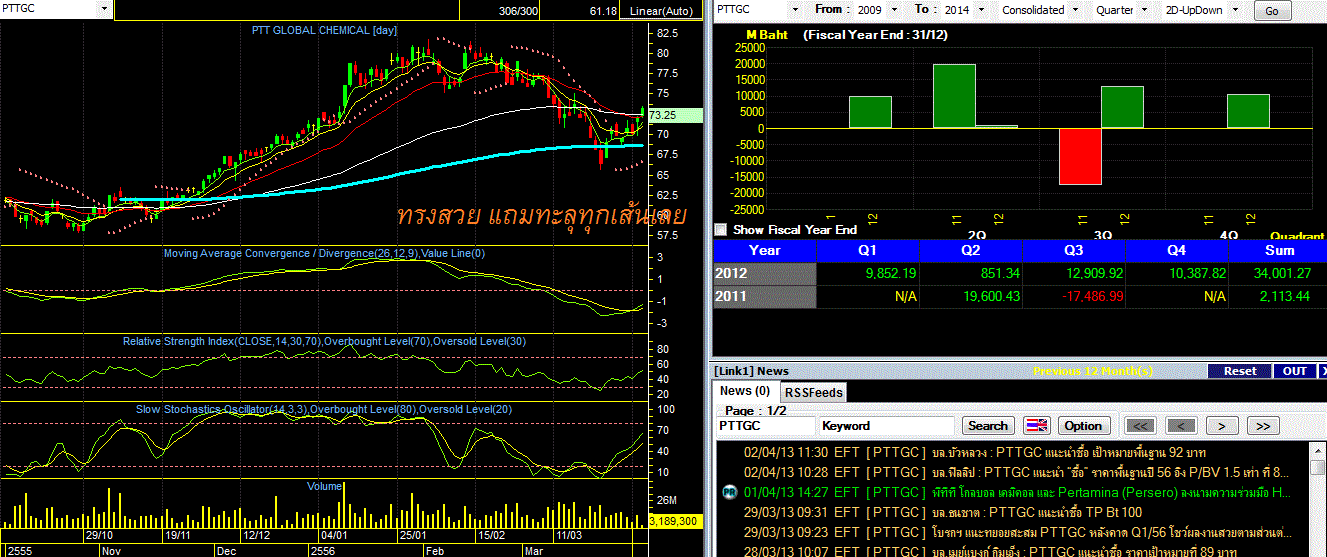
Task: Click the Previous 12 Month(s) label
Action: (1093, 371)
